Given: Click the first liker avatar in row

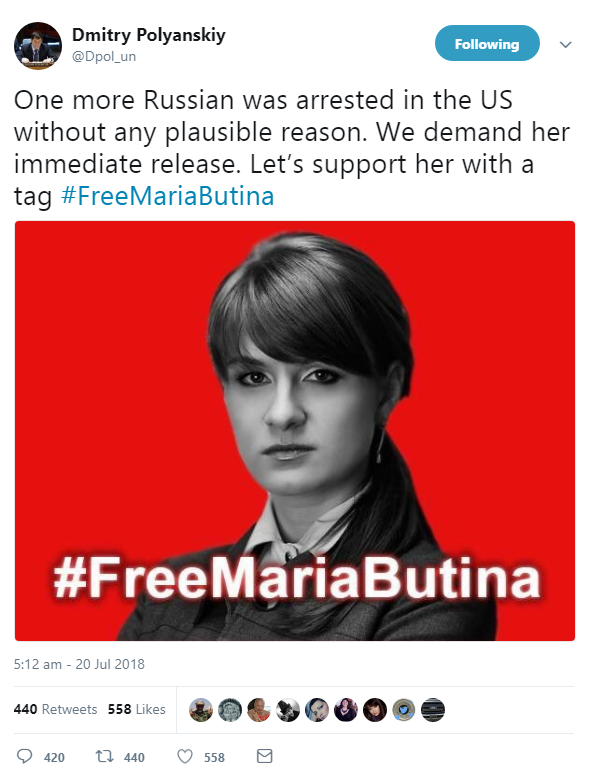Looking at the screenshot, I should click(201, 710).
